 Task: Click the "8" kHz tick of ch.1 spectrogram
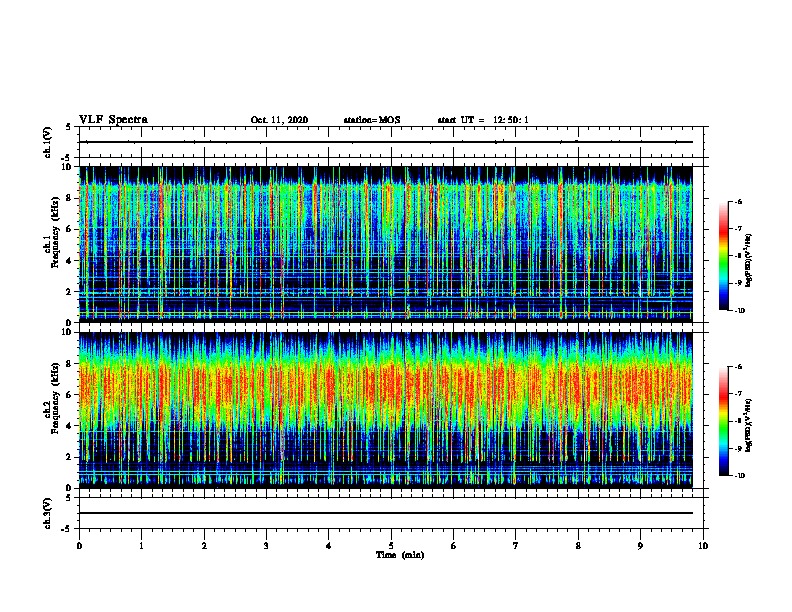pyautogui.click(x=70, y=198)
